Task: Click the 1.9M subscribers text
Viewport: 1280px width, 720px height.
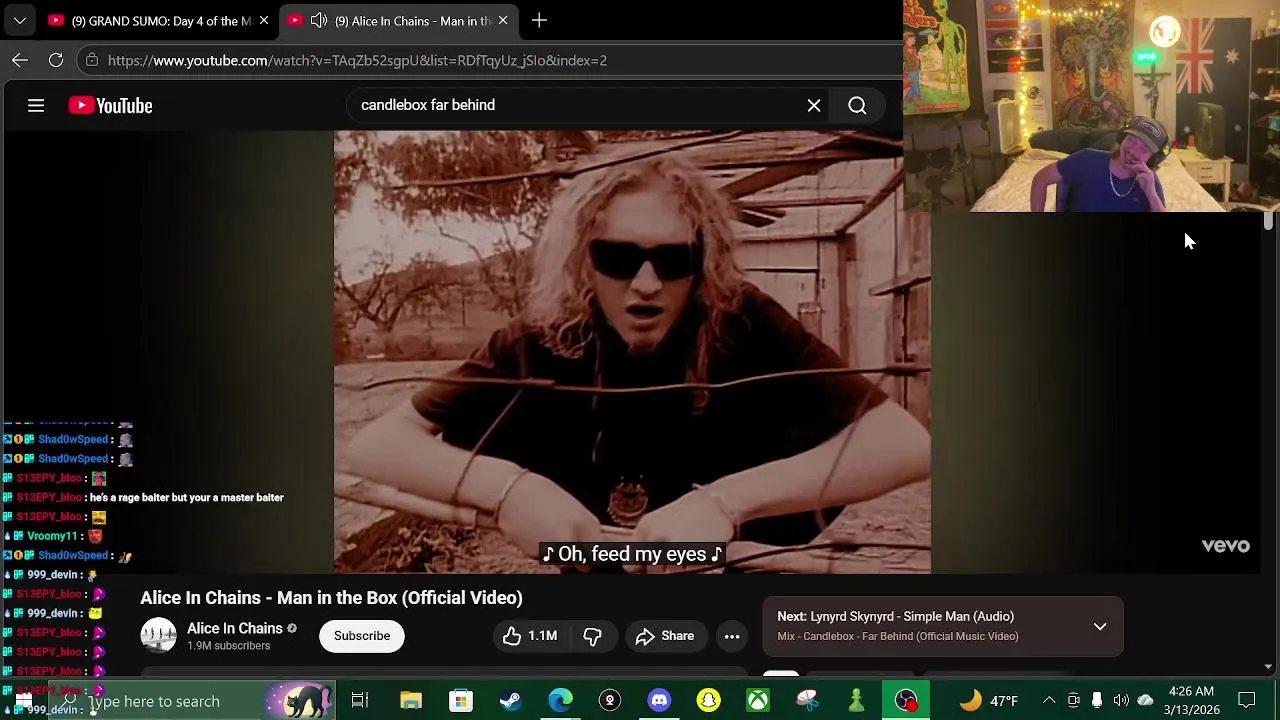Action: [228, 646]
